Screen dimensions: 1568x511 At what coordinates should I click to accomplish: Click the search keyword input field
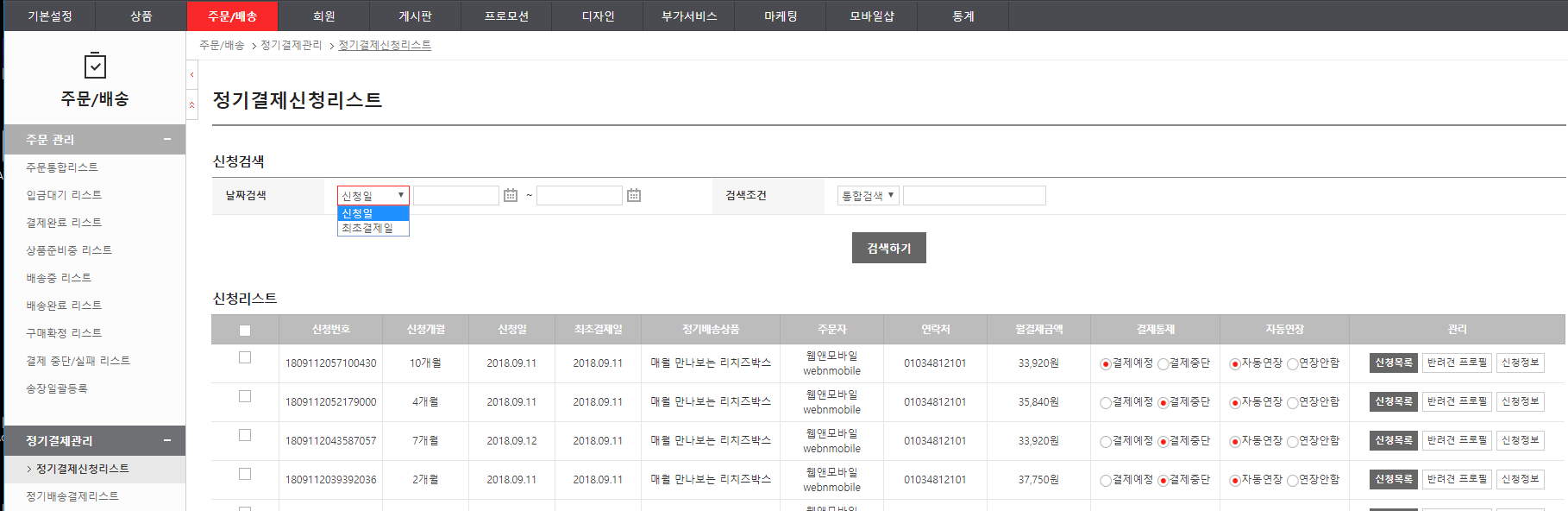tap(974, 196)
